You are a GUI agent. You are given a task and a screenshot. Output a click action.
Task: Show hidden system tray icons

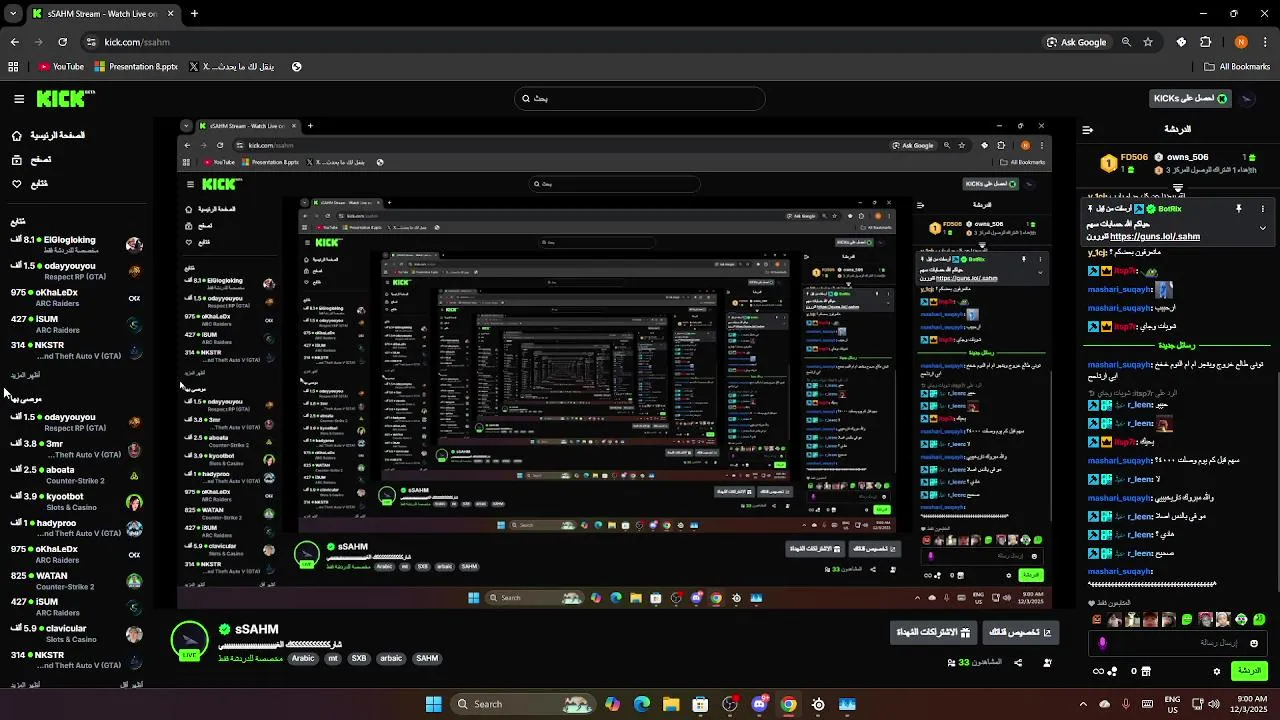(1083, 704)
